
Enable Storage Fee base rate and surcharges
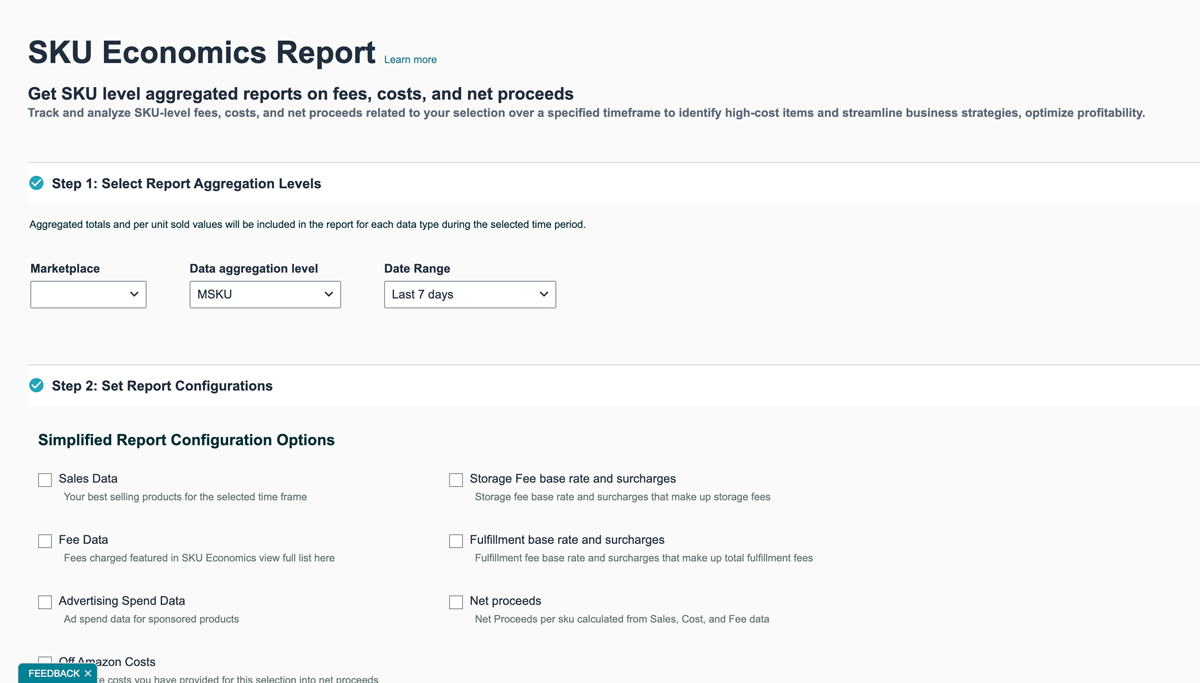click(x=455, y=479)
